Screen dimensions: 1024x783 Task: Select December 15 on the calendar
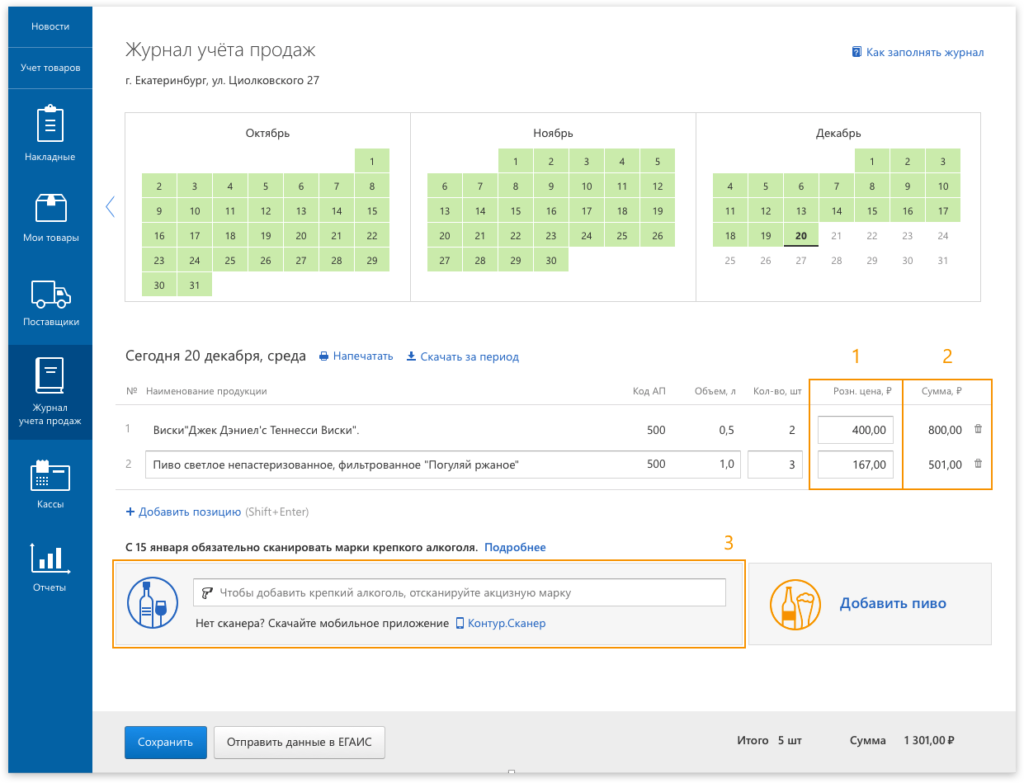[x=872, y=211]
